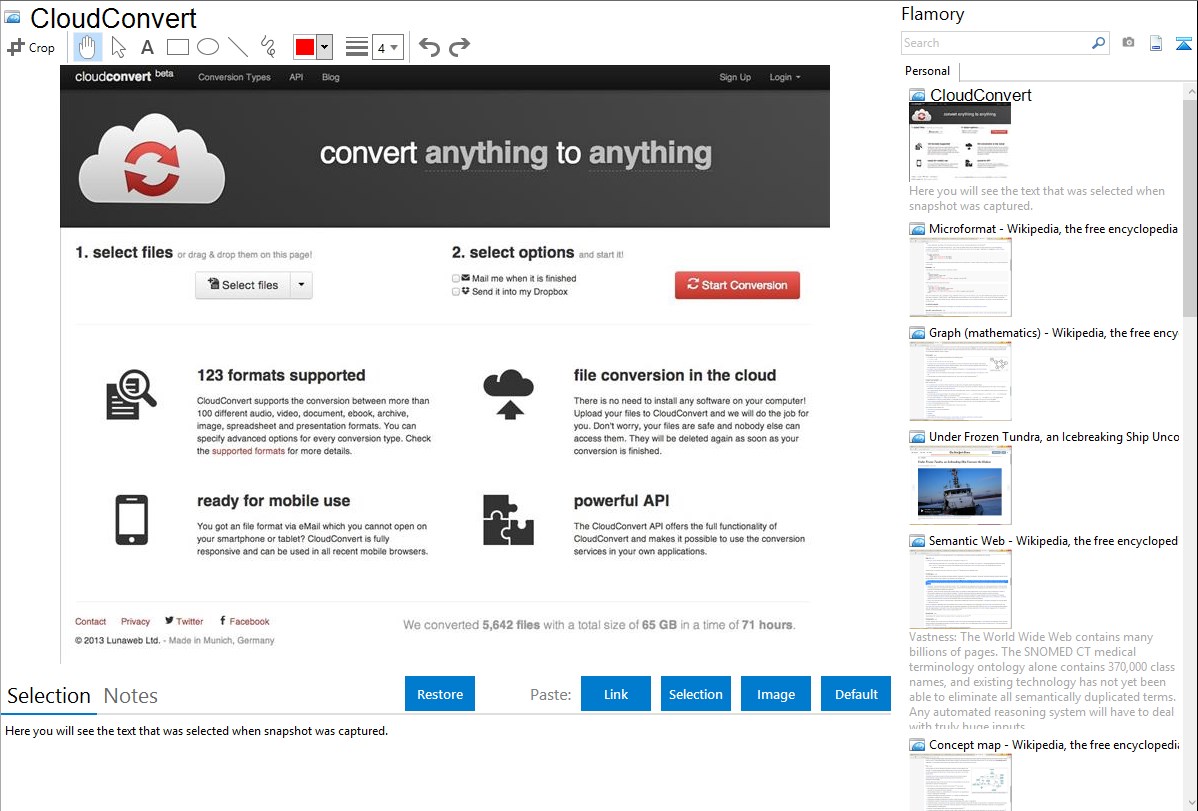Click the smartphone icon by ready for mobile use

pyautogui.click(x=131, y=520)
